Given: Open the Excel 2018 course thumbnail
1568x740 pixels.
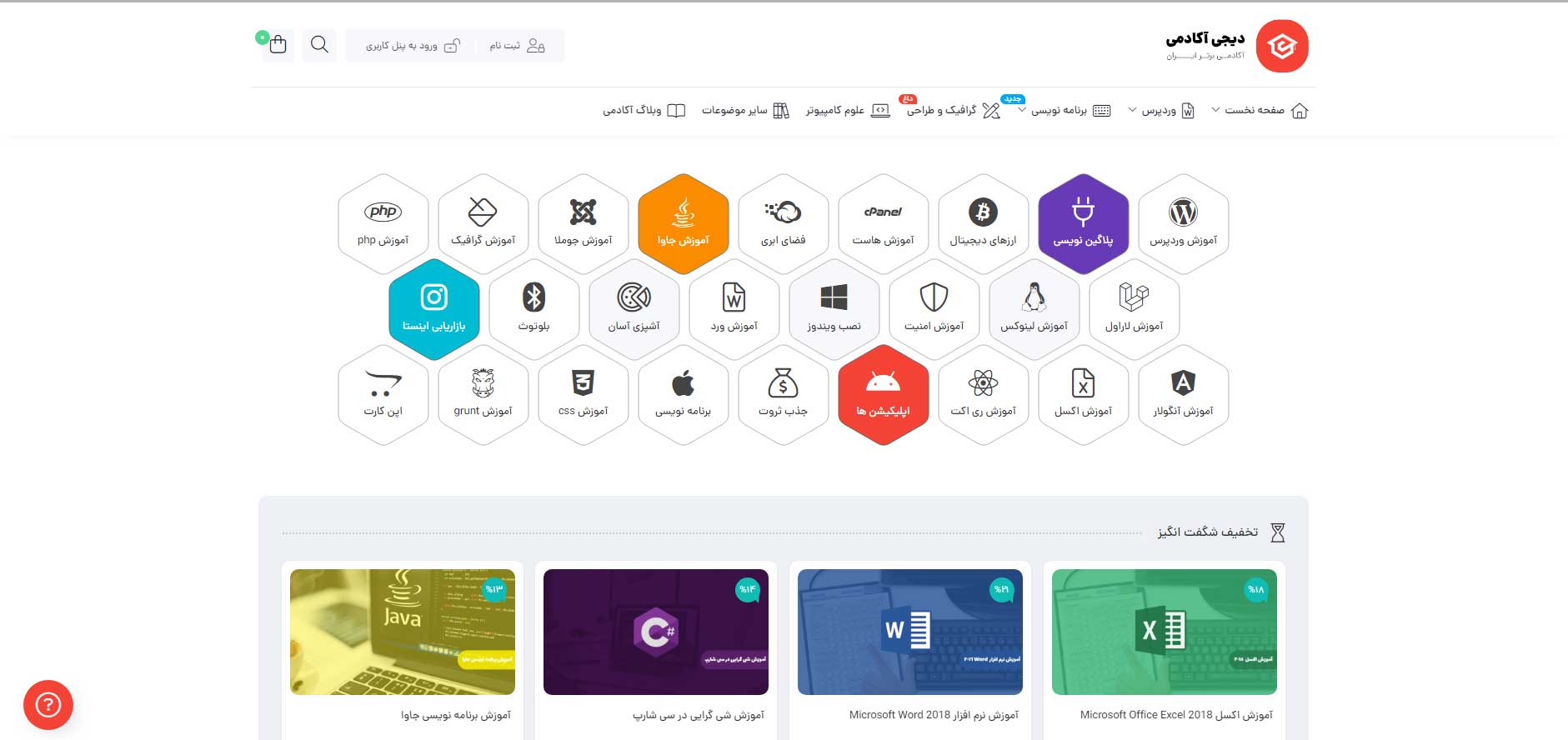Looking at the screenshot, I should pos(1165,632).
